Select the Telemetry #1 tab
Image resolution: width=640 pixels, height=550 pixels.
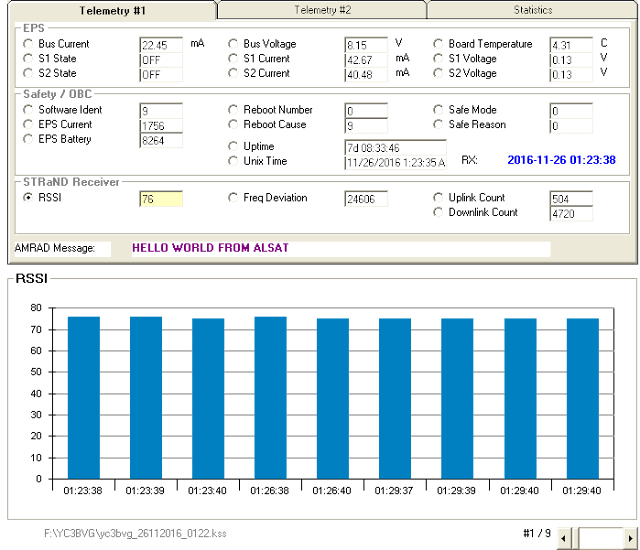(x=112, y=10)
